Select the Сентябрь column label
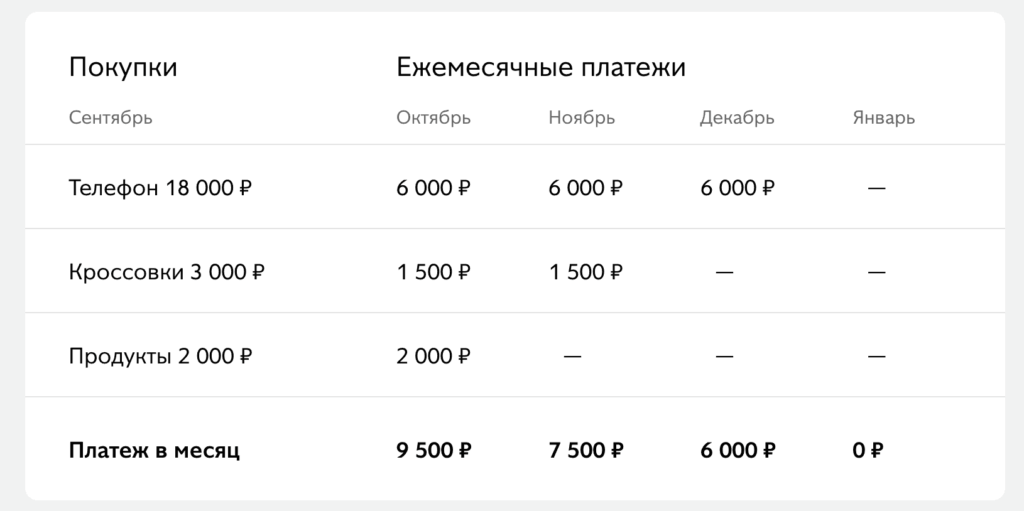 110,118
